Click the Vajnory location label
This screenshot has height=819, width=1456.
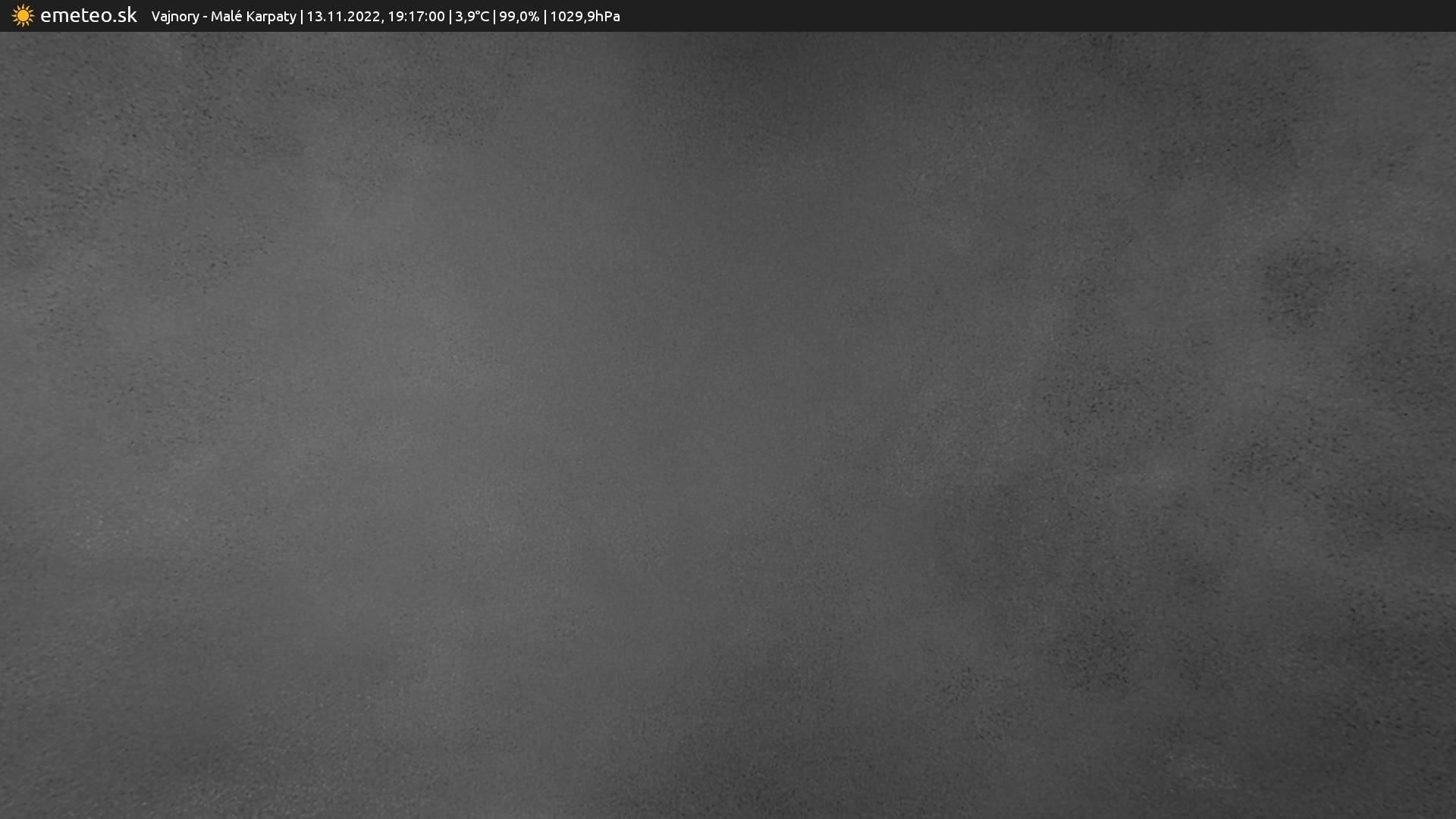[x=174, y=17]
